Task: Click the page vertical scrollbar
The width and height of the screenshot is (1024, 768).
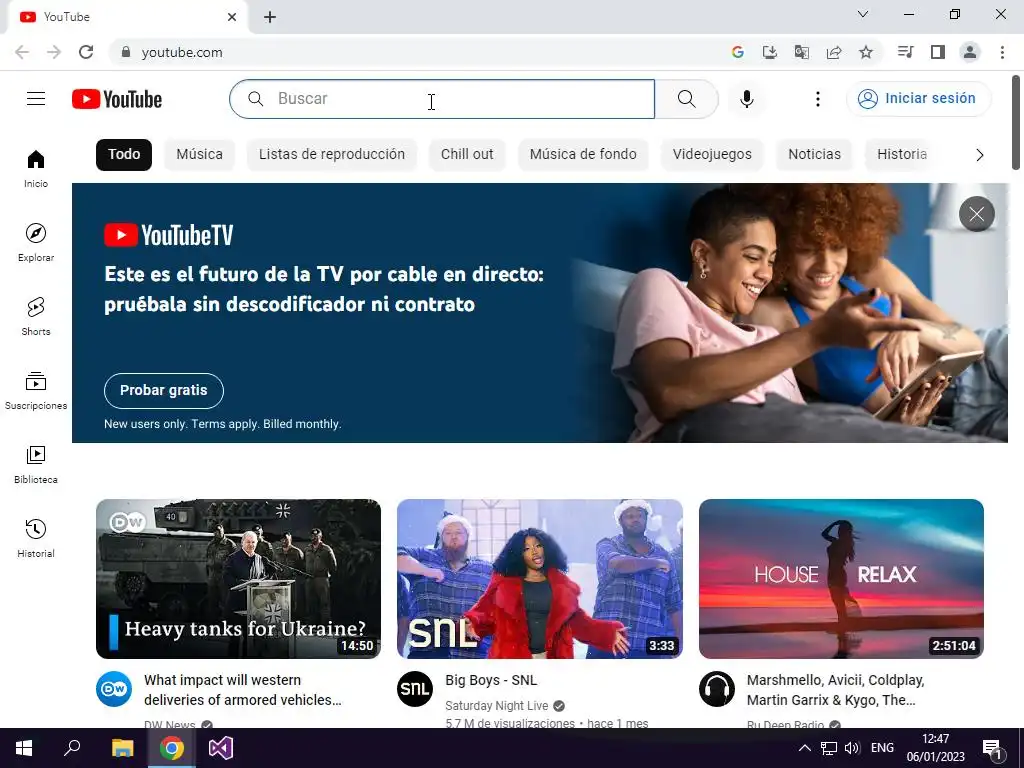Action: [1016, 123]
